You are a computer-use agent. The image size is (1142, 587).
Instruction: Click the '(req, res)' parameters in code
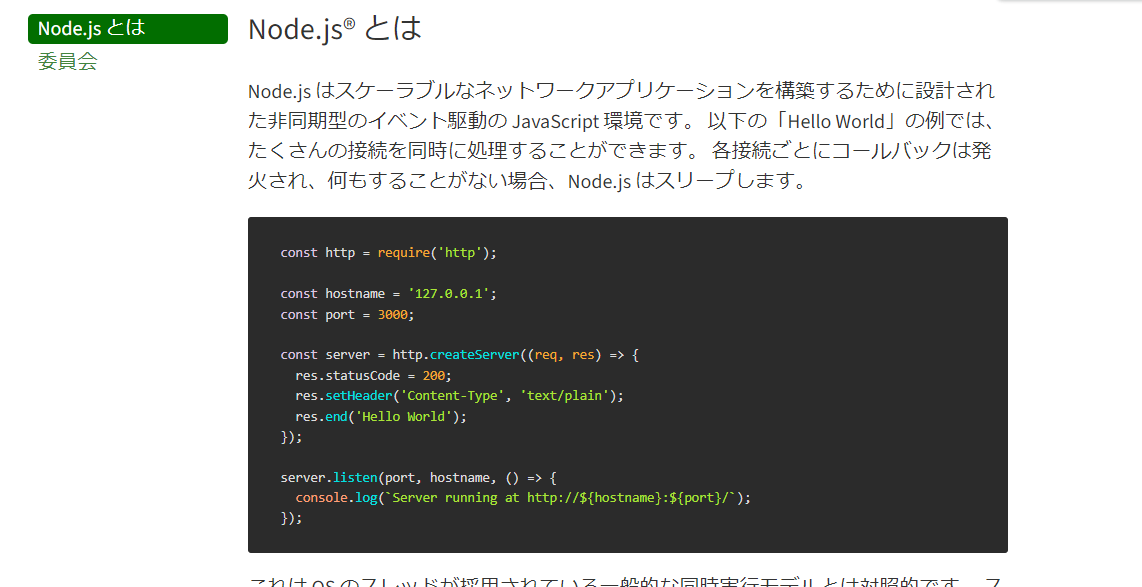566,355
